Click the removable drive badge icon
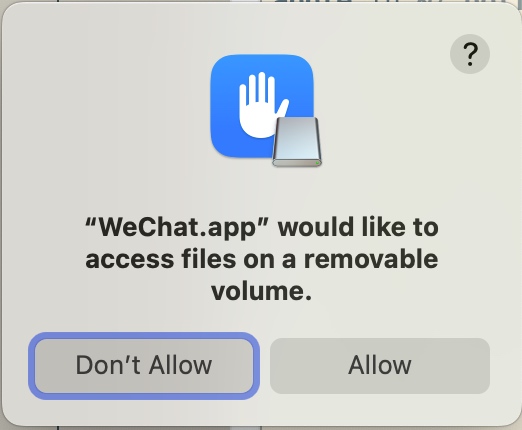This screenshot has width=522, height=430. pyautogui.click(x=297, y=142)
